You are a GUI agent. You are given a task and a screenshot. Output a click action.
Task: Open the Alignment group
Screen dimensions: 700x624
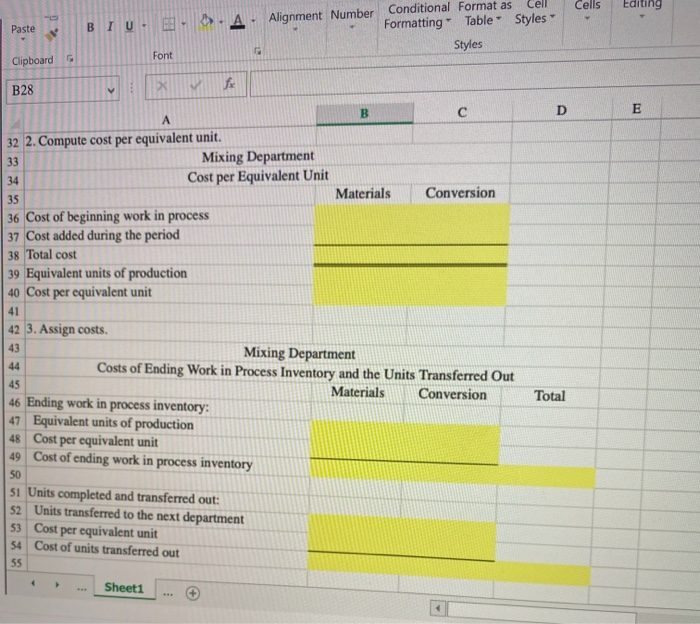(295, 20)
